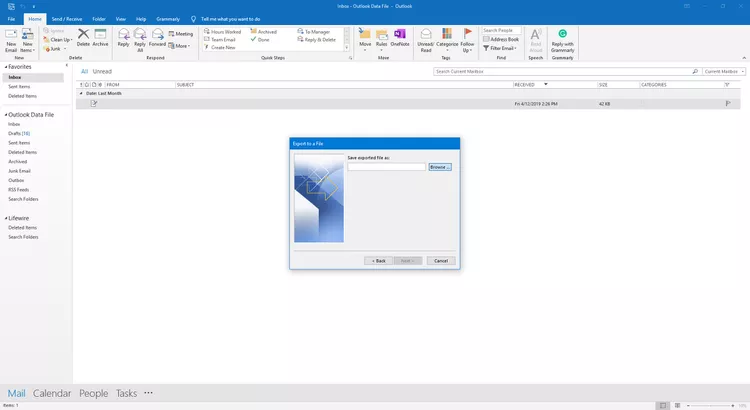The width and height of the screenshot is (750, 410).
Task: Go to People view
Action: [x=93, y=393]
